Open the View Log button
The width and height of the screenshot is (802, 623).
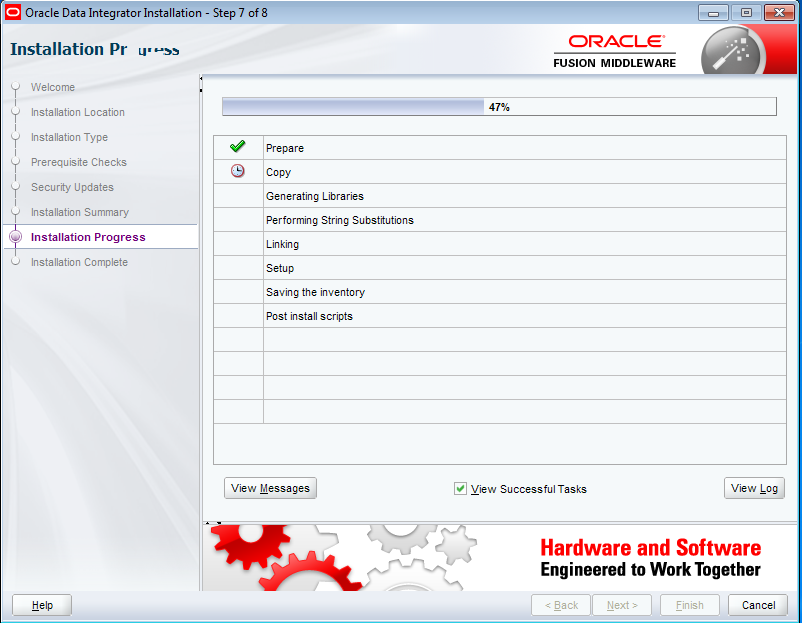754,488
